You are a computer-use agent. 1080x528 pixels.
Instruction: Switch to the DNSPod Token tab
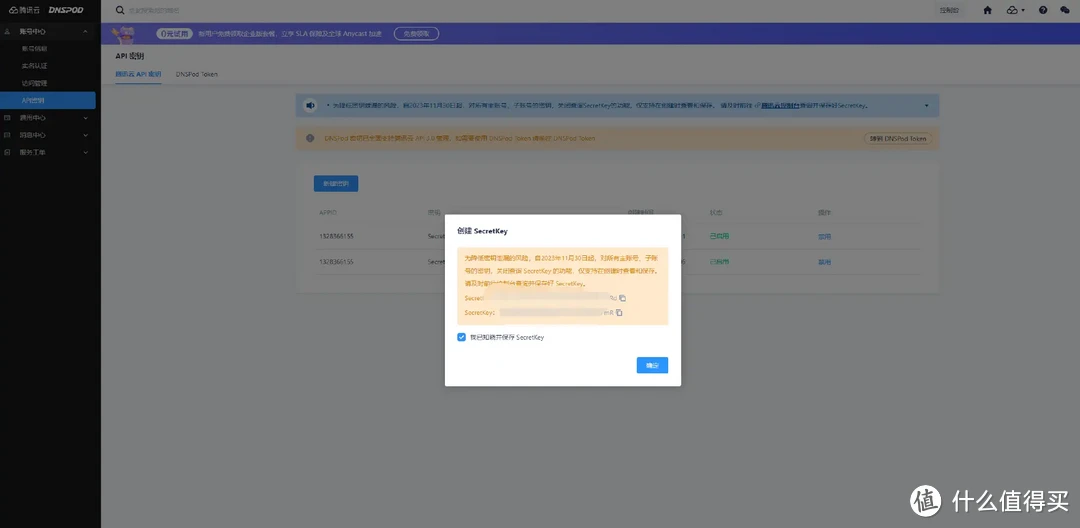(196, 74)
